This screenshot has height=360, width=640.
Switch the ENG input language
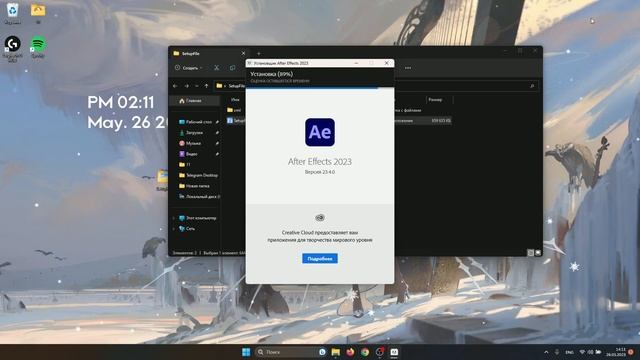point(569,352)
